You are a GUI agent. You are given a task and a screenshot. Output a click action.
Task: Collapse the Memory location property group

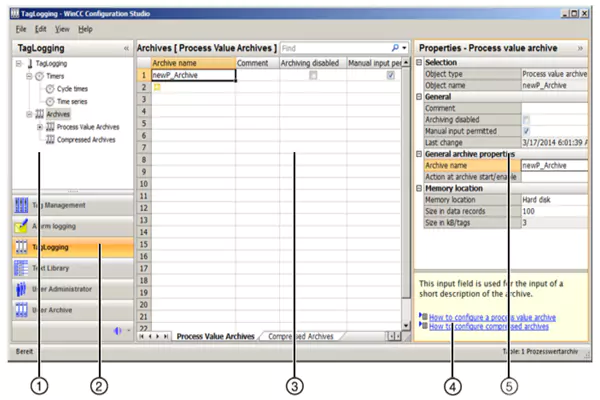pyautogui.click(x=419, y=188)
